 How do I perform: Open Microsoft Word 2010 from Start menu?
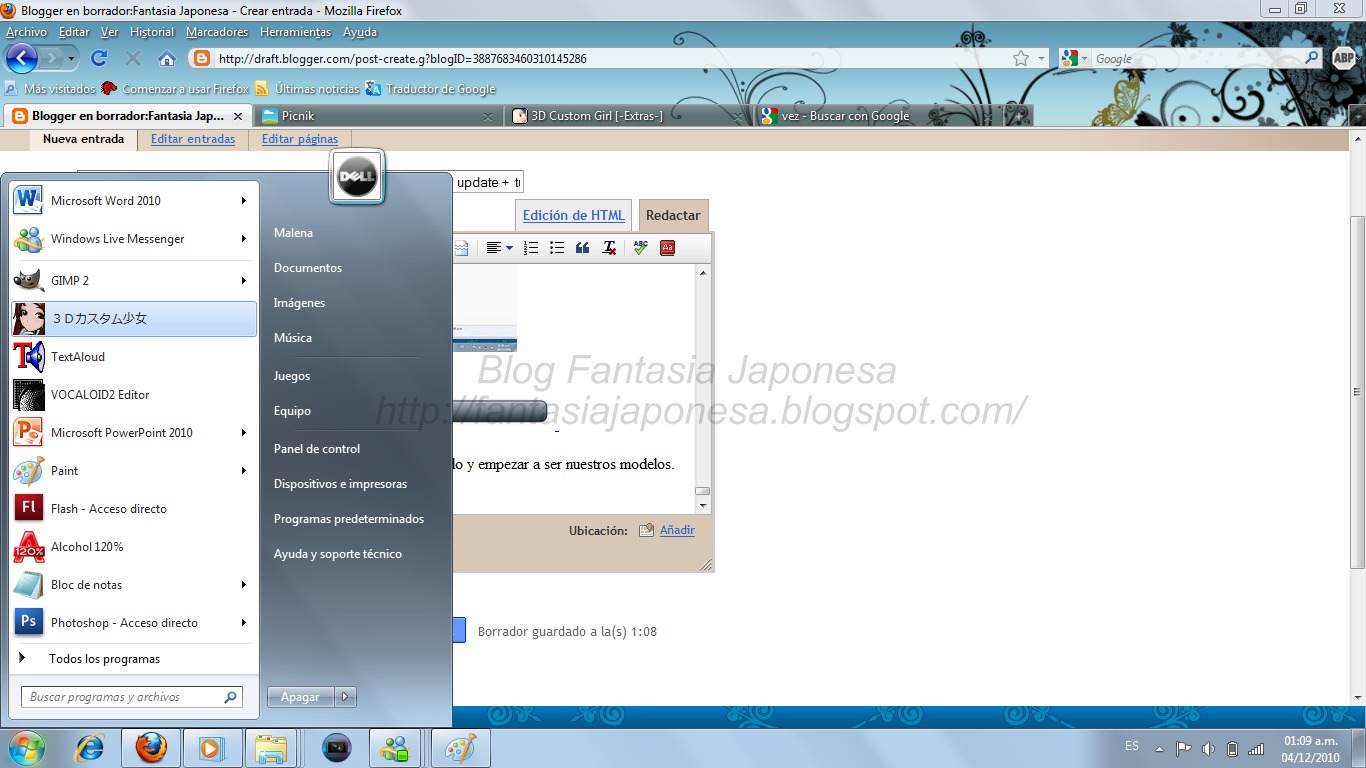[134, 201]
